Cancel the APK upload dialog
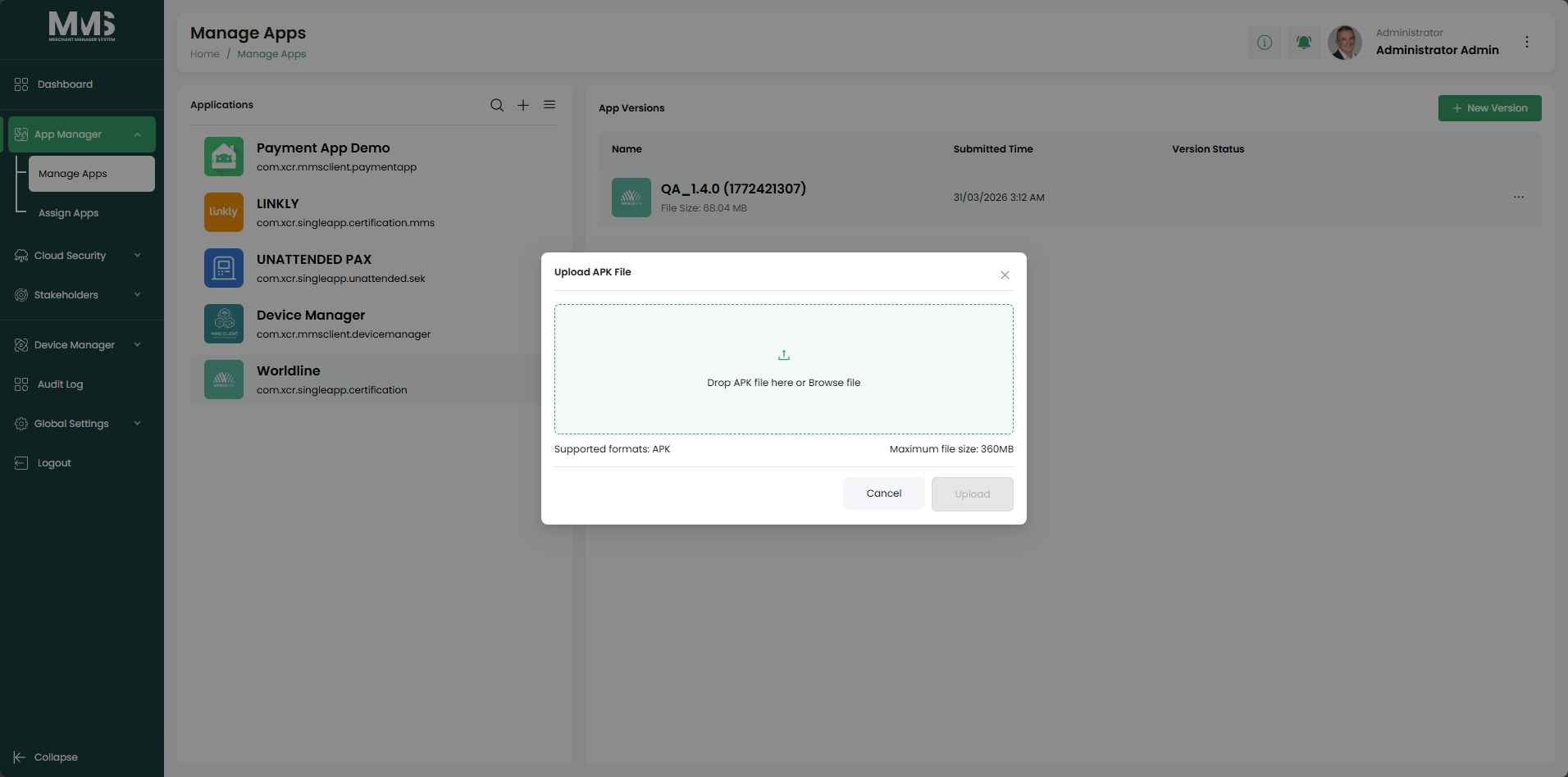Image resolution: width=1568 pixels, height=777 pixels. [x=884, y=493]
